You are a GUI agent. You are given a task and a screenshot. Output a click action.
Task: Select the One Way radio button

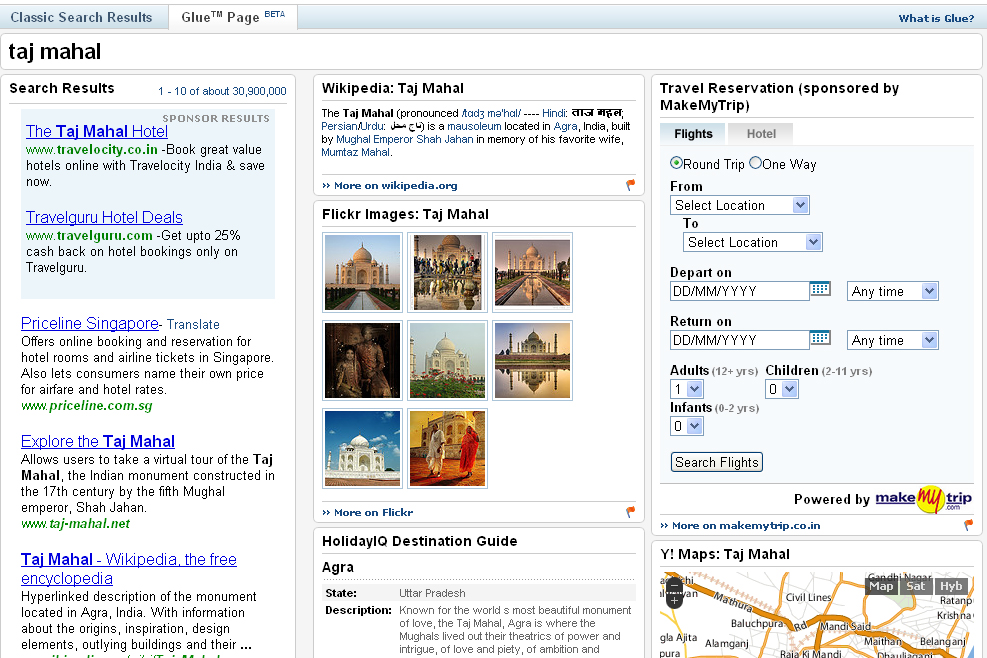coord(755,163)
